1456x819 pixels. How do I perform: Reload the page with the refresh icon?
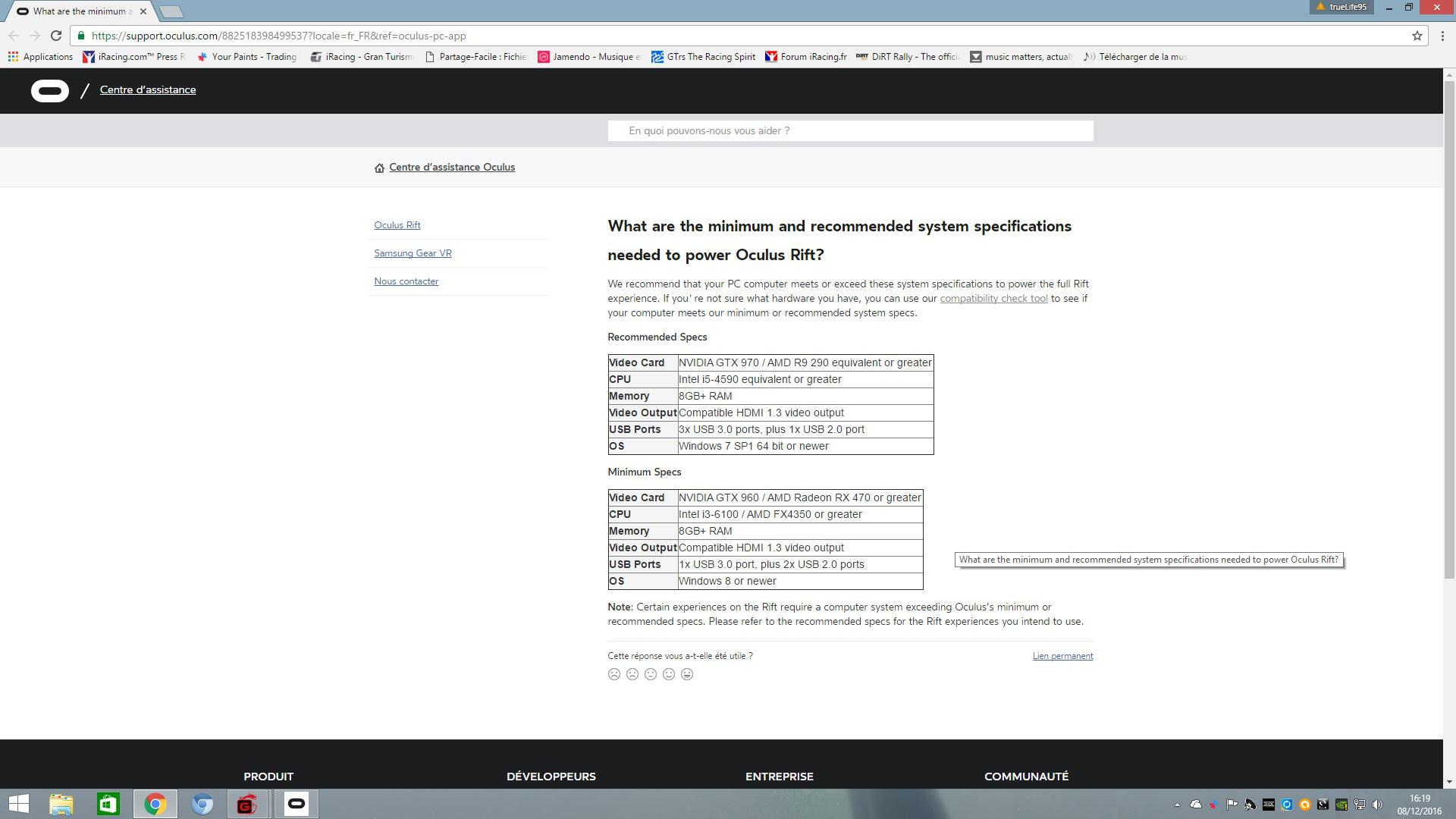tap(55, 36)
